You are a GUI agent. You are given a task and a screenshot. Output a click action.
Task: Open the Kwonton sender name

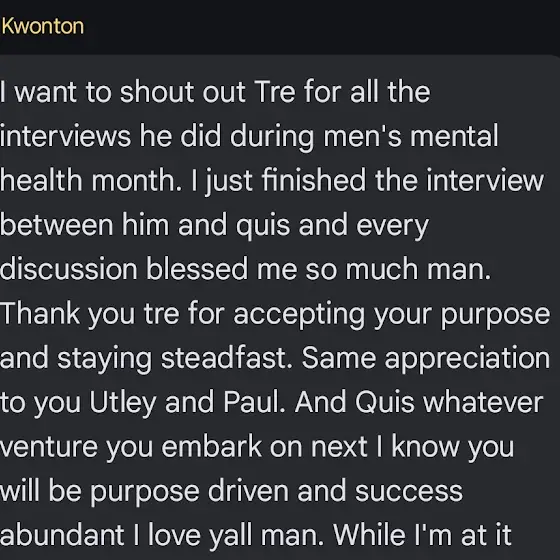[x=43, y=26]
